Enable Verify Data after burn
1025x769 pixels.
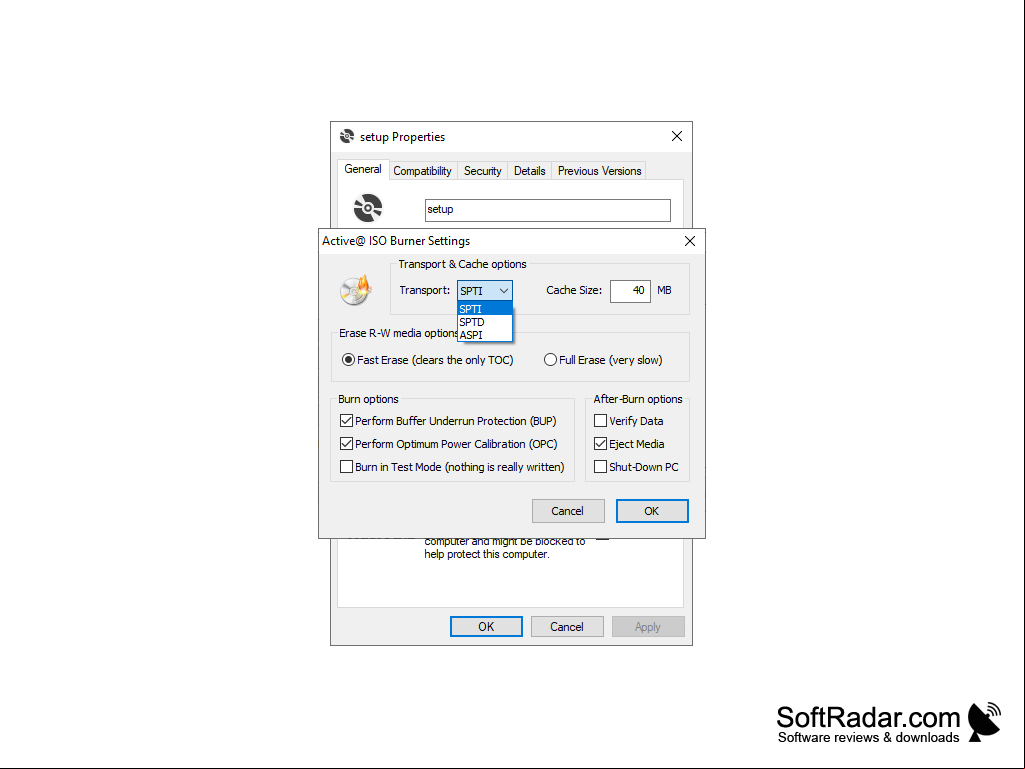[x=628, y=421]
